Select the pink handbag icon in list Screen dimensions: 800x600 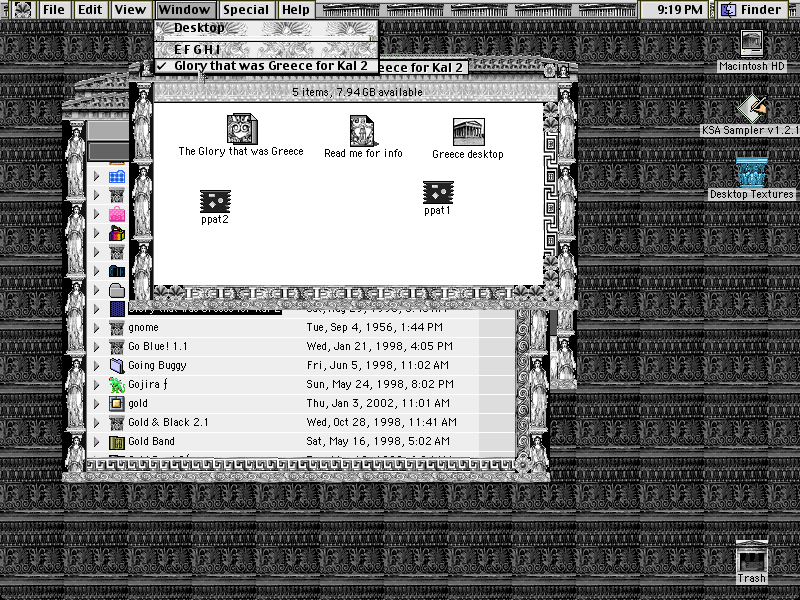point(117,214)
